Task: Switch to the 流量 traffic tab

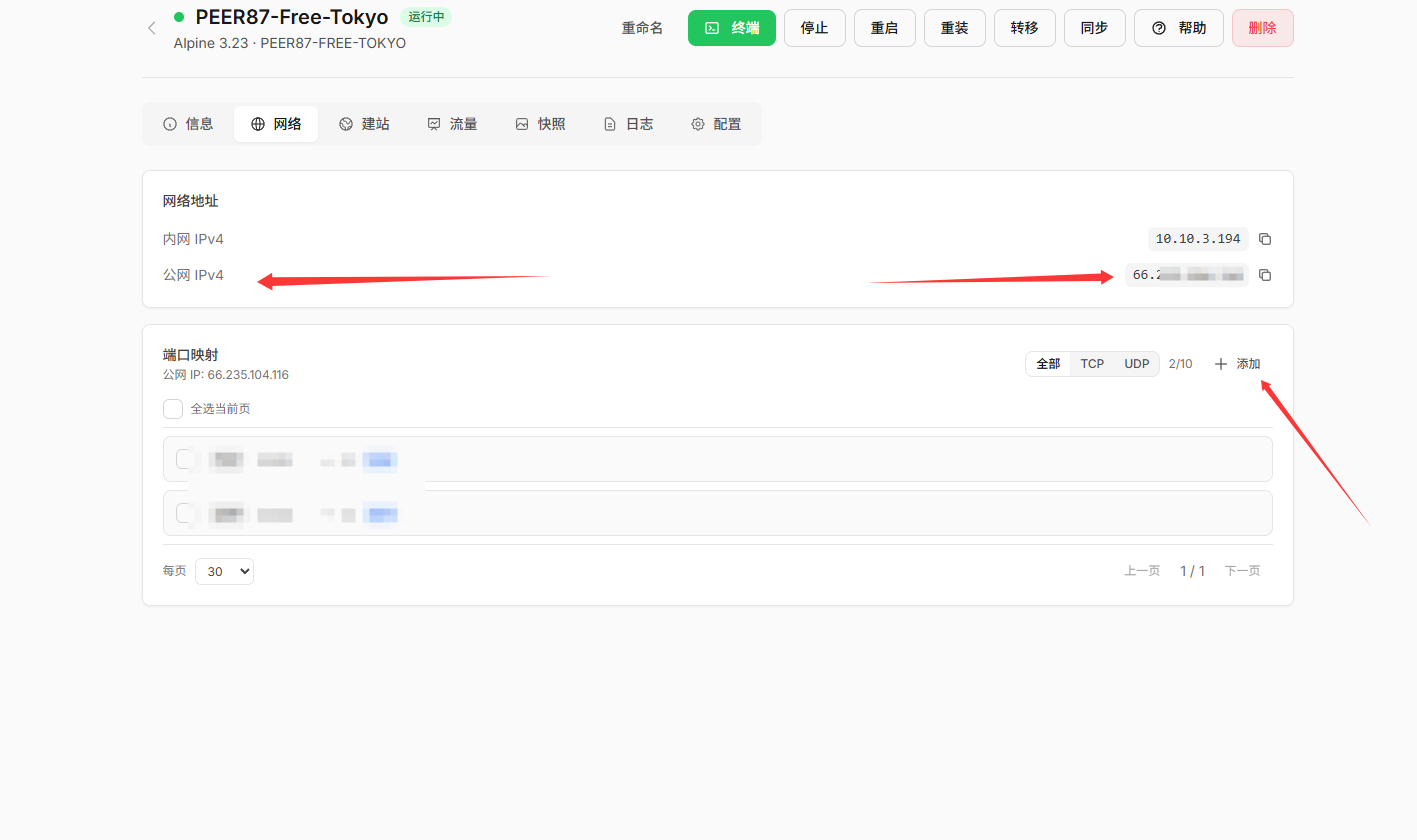Action: (452, 124)
